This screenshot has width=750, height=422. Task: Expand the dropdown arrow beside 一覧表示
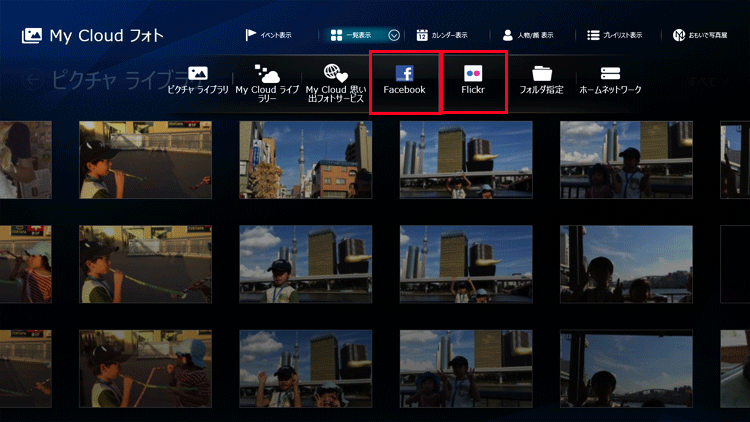point(394,35)
